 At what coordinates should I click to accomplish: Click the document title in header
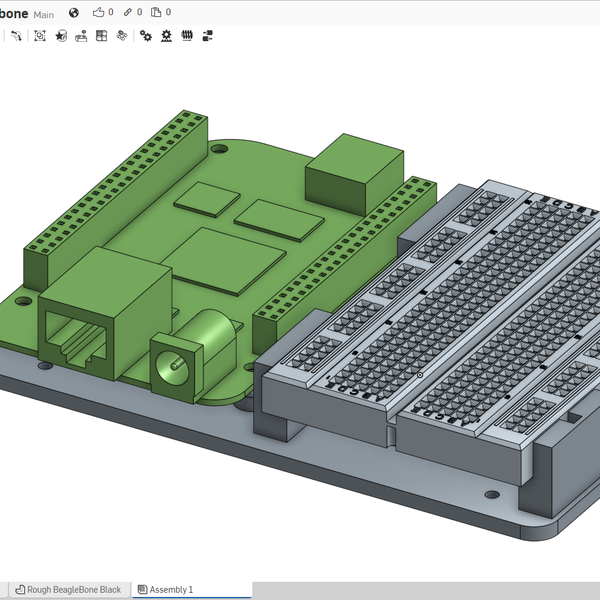pos(14,13)
